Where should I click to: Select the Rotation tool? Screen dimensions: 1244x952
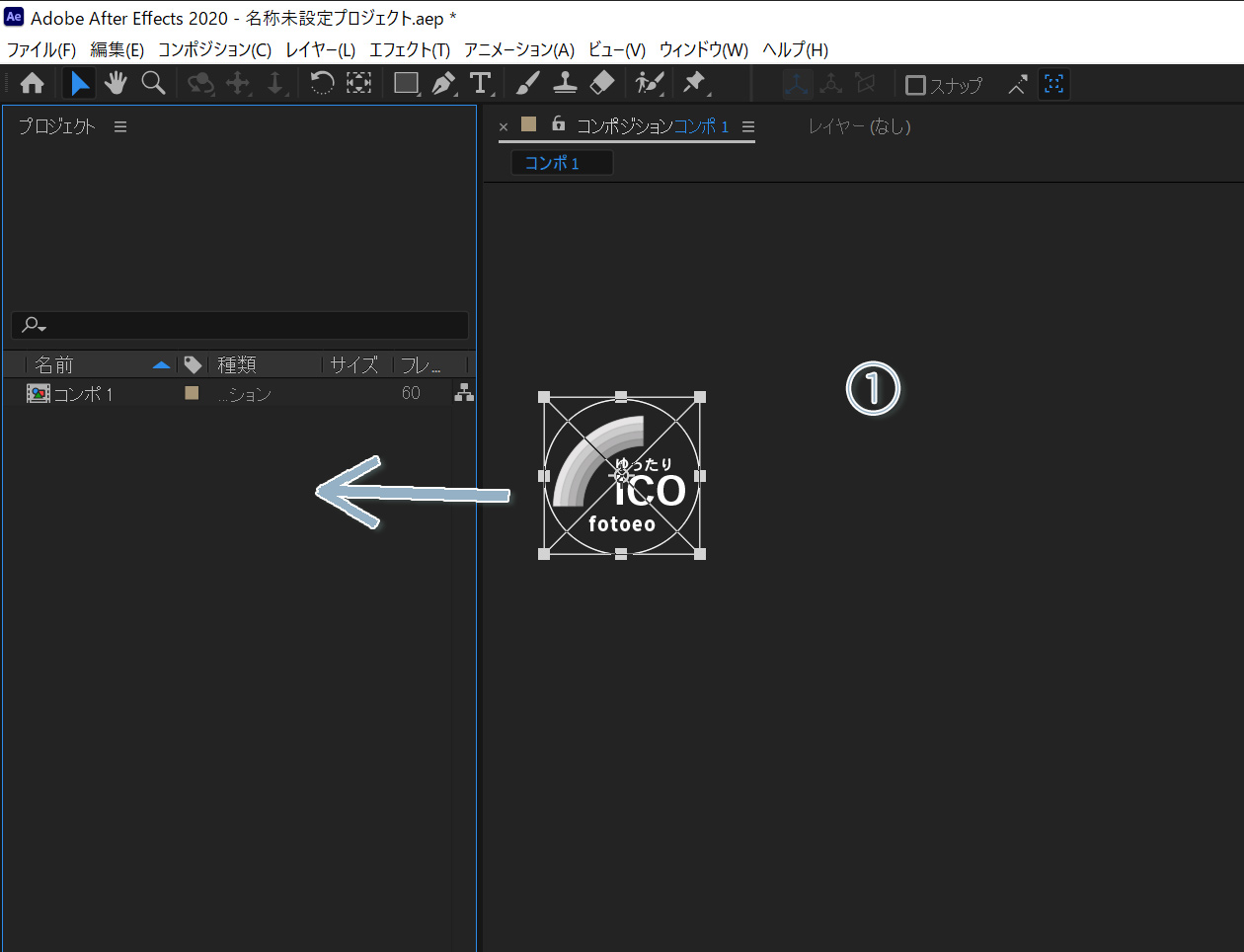coord(322,84)
